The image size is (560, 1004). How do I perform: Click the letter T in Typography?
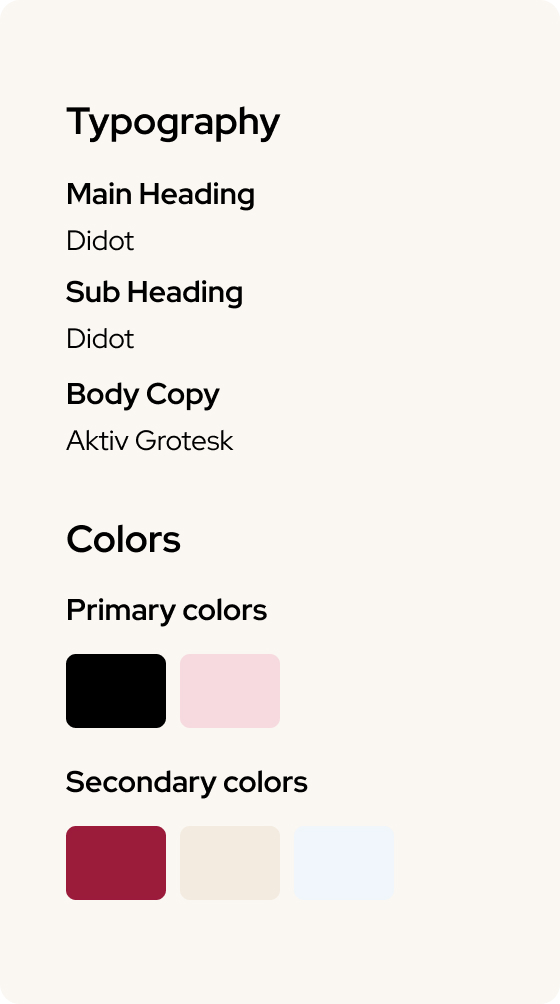(x=76, y=120)
